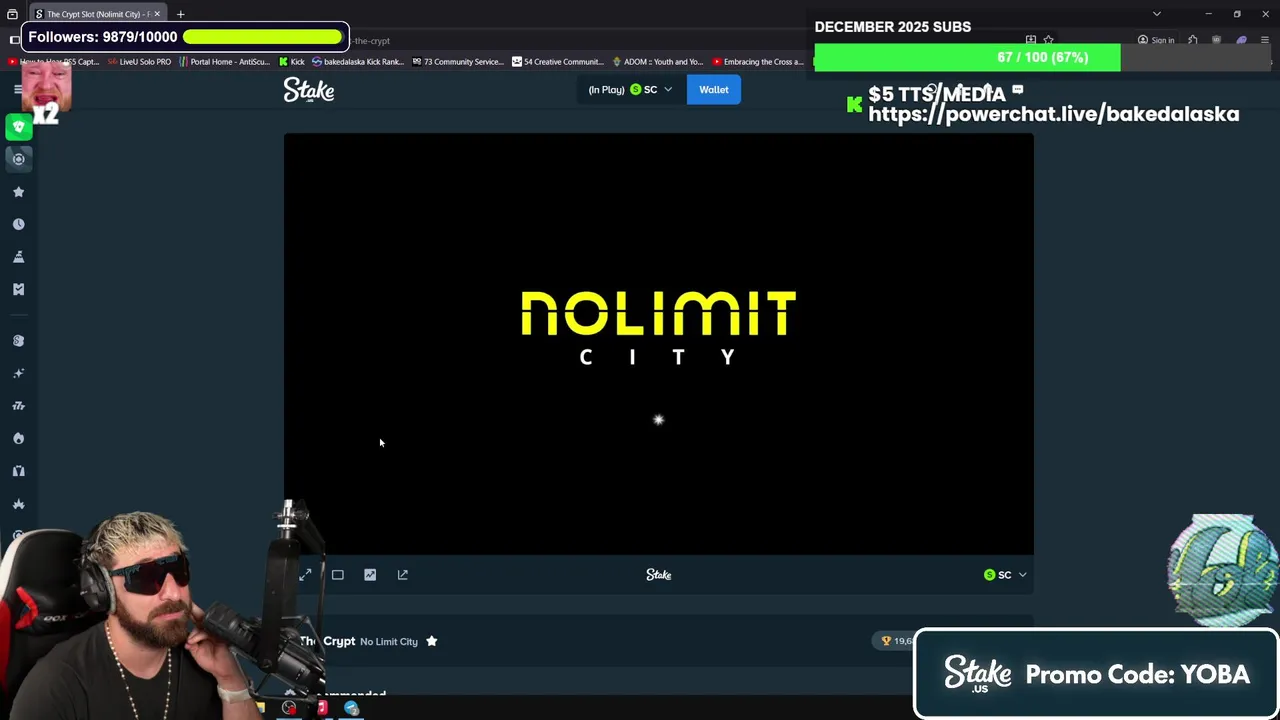This screenshot has width=1280, height=720.
Task: Open a new browser tab
Action: [x=181, y=14]
